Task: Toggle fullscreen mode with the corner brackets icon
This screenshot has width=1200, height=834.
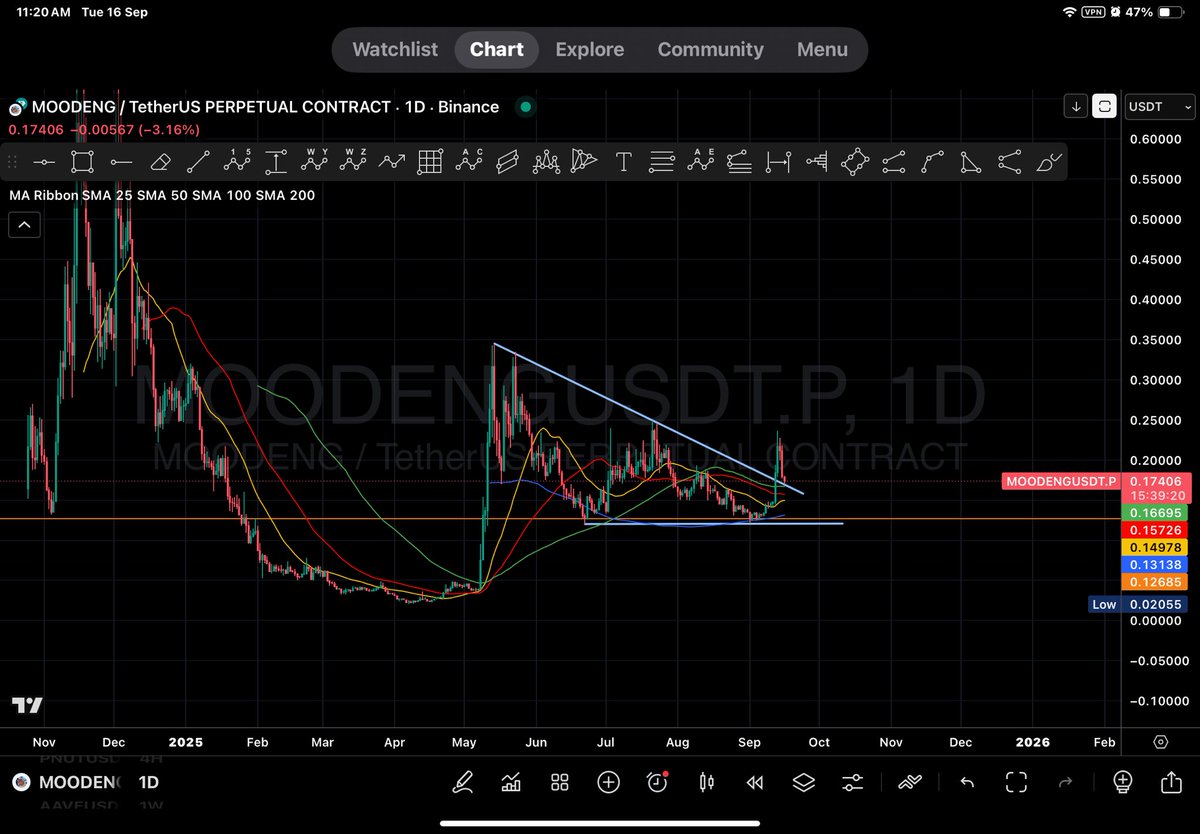Action: pyautogui.click(x=1017, y=782)
